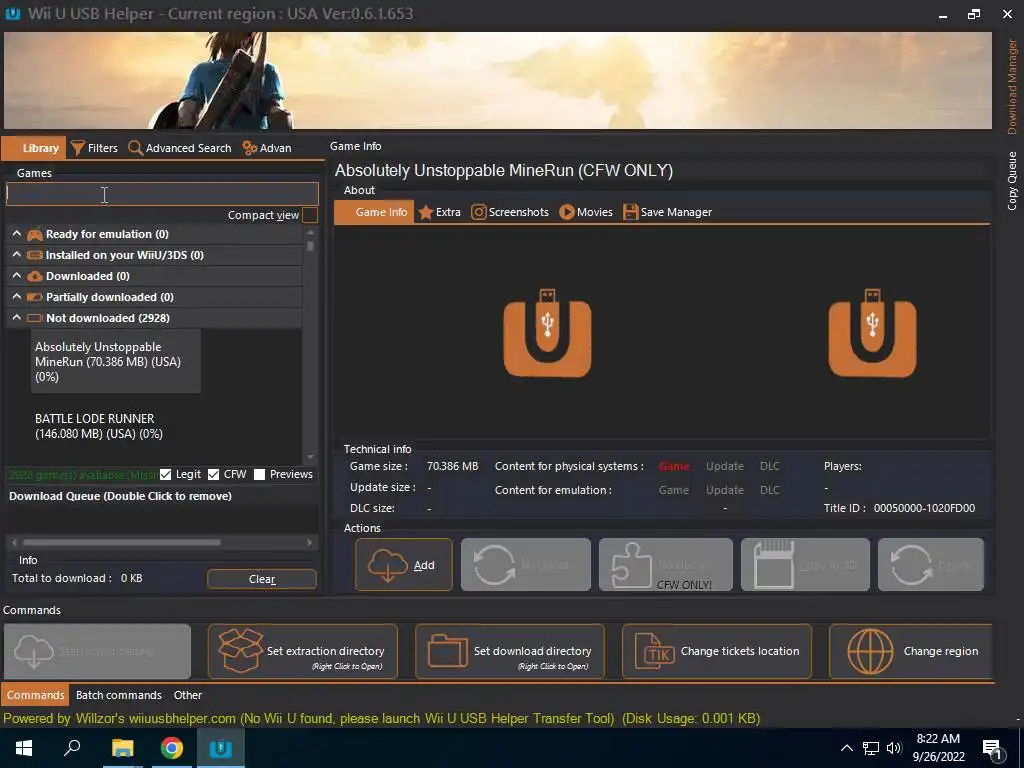Click the taskbar speaker volume icon
Viewport: 1024px width, 768px height.
pyautogui.click(x=894, y=748)
